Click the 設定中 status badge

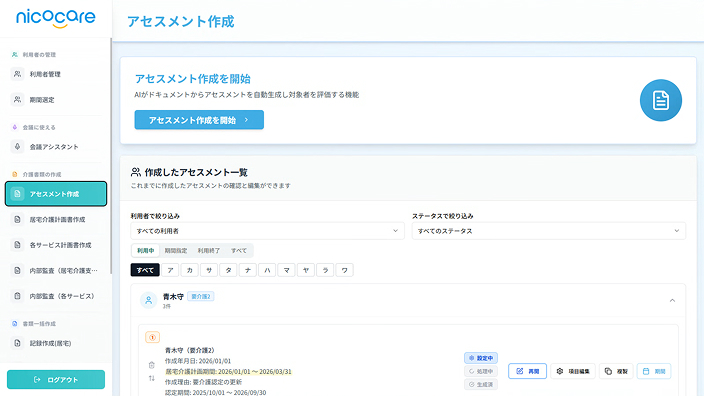click(x=481, y=358)
